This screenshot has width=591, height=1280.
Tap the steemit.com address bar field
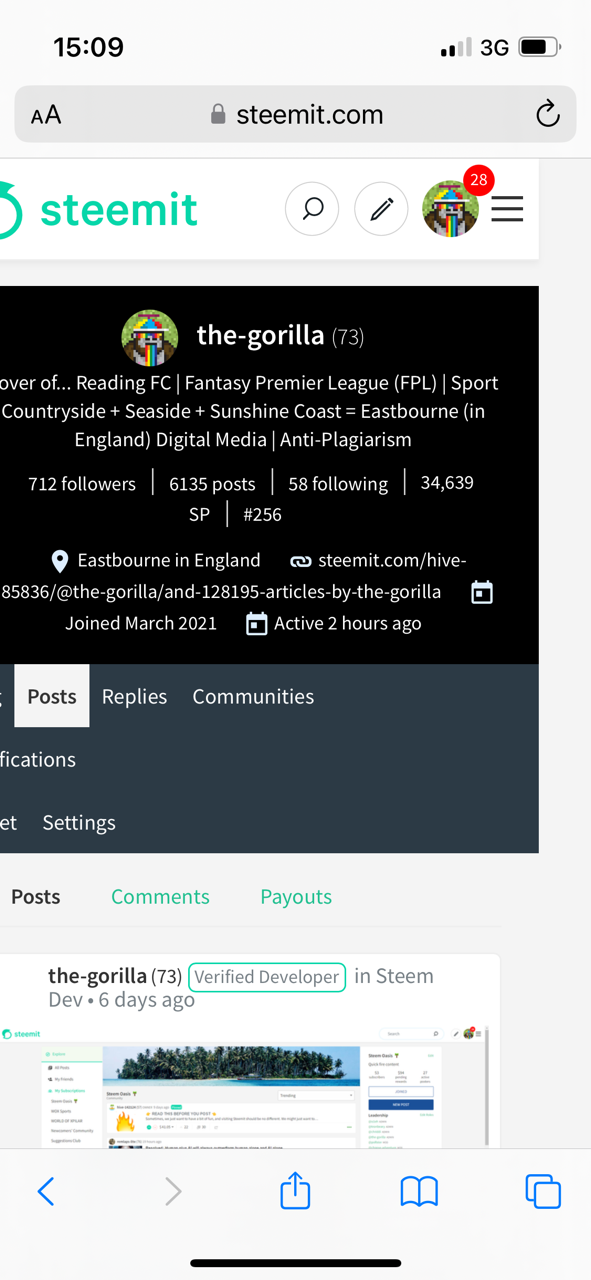click(296, 114)
